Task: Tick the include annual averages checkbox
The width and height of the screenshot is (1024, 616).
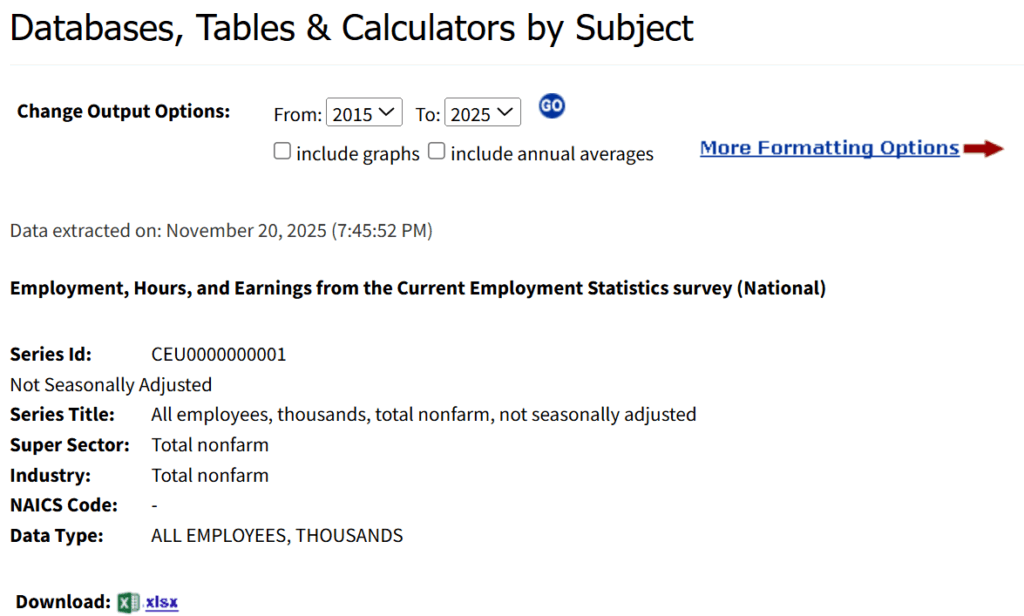Action: pos(437,152)
